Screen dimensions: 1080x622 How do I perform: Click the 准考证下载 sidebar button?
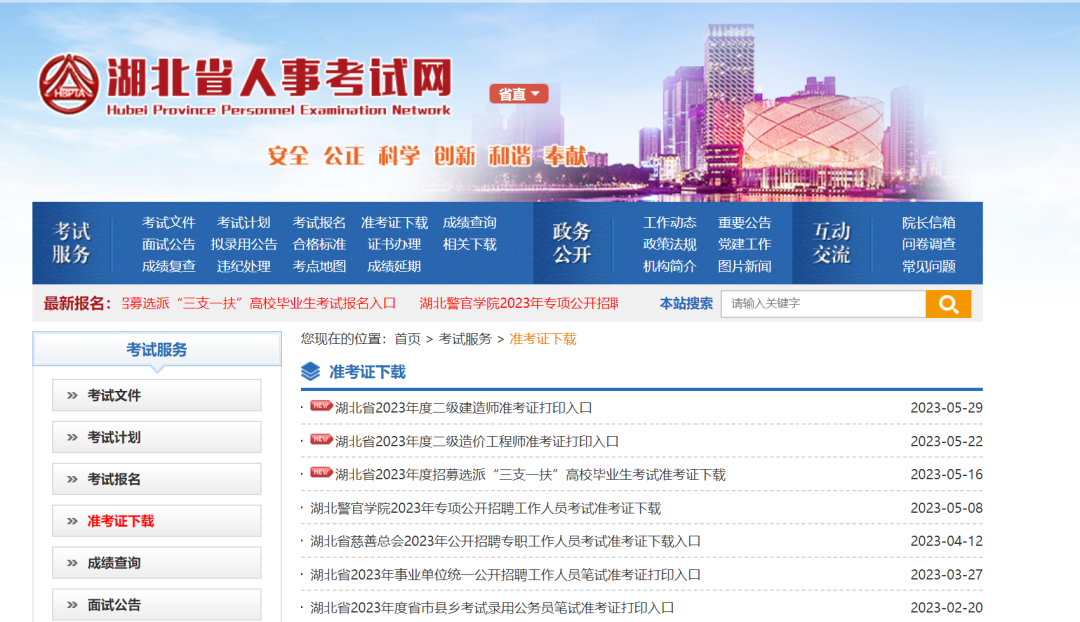click(118, 520)
